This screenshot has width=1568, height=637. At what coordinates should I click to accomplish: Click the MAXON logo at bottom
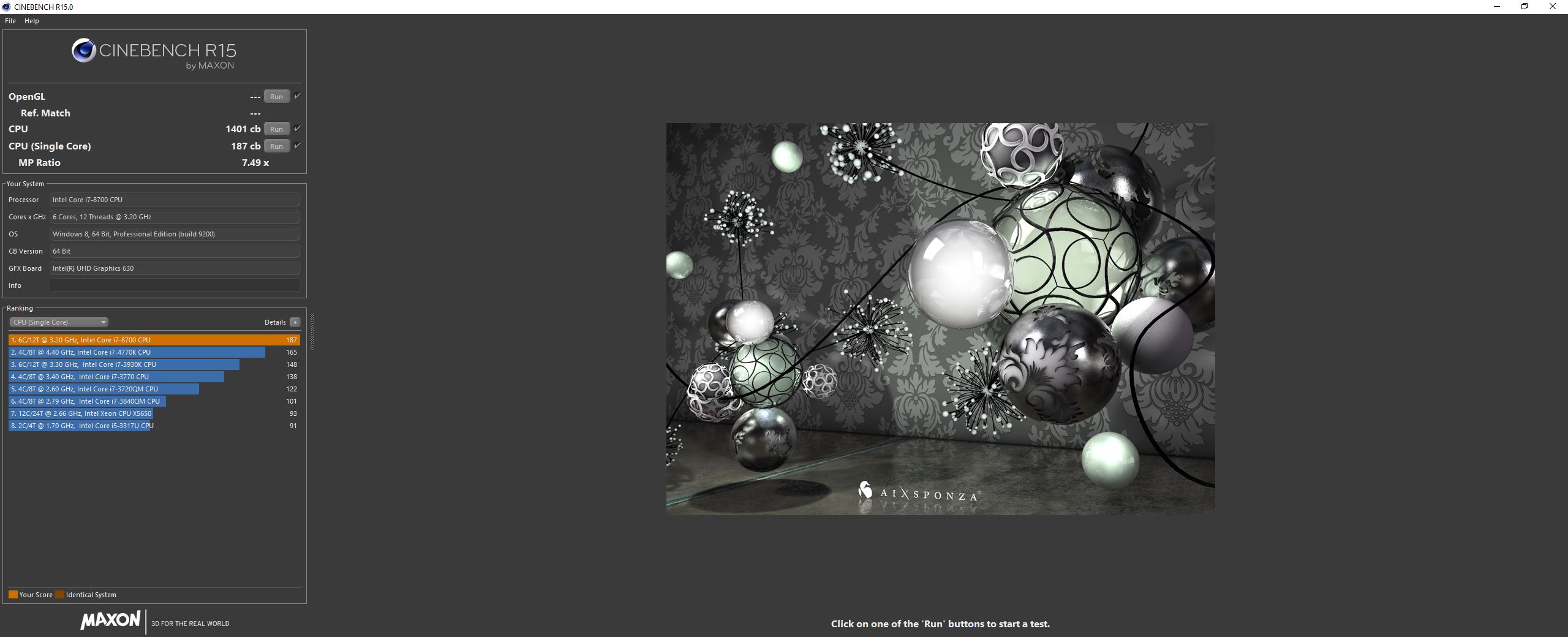point(110,620)
